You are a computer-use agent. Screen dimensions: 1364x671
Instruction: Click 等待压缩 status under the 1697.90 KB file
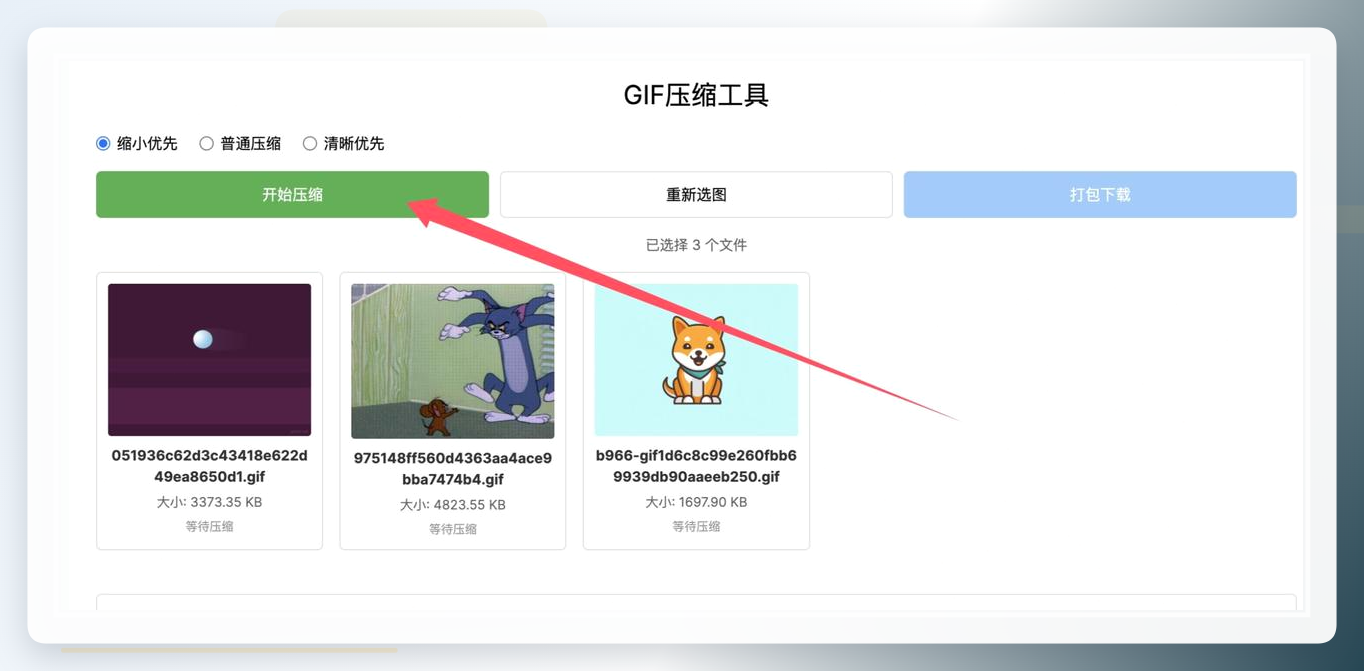coord(696,526)
